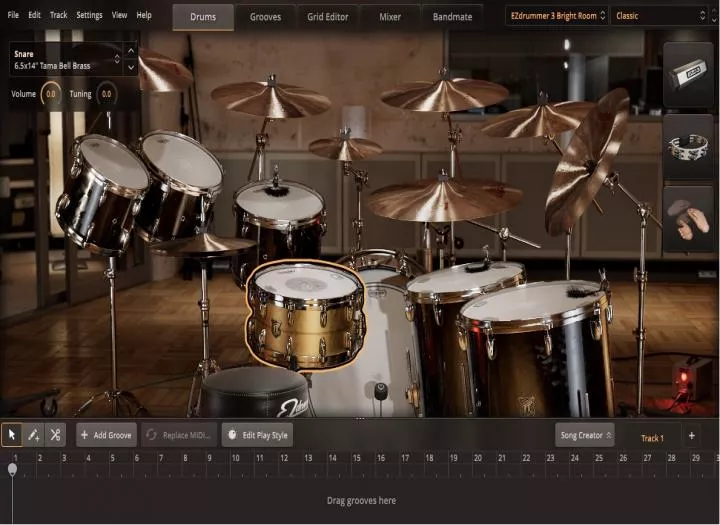This screenshot has width=720, height=525.
Task: Click the hand claps percussion thumbnail
Action: coord(688,219)
